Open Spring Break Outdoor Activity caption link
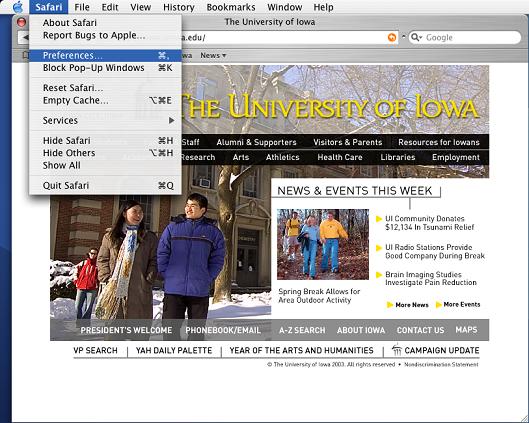The width and height of the screenshot is (529, 423). [x=319, y=296]
